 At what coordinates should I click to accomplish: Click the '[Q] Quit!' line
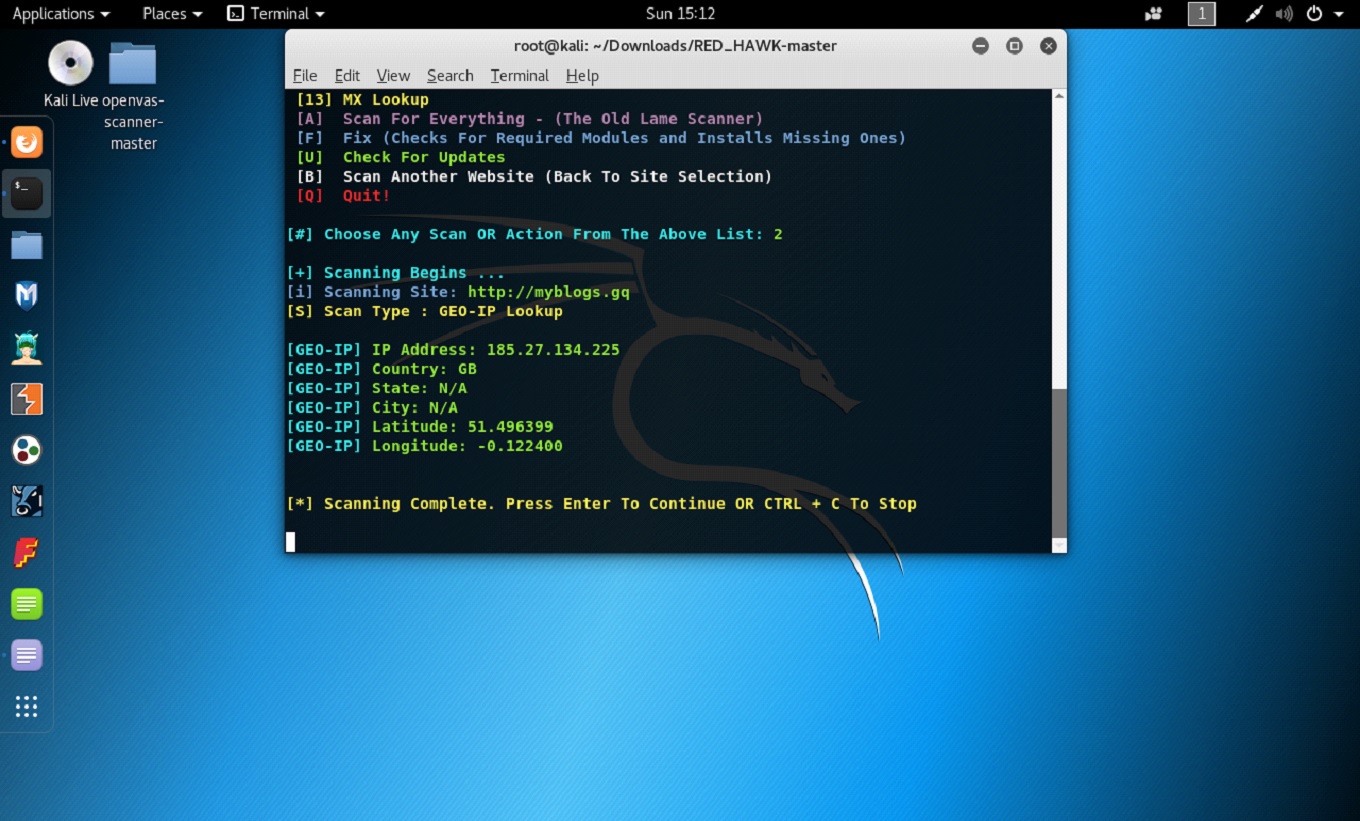pyautogui.click(x=343, y=195)
